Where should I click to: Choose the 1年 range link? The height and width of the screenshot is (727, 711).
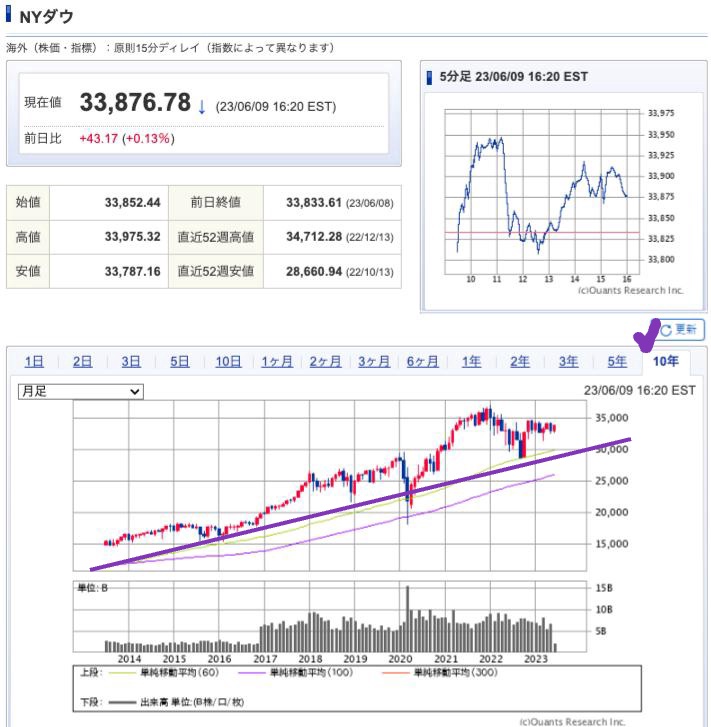[x=471, y=362]
